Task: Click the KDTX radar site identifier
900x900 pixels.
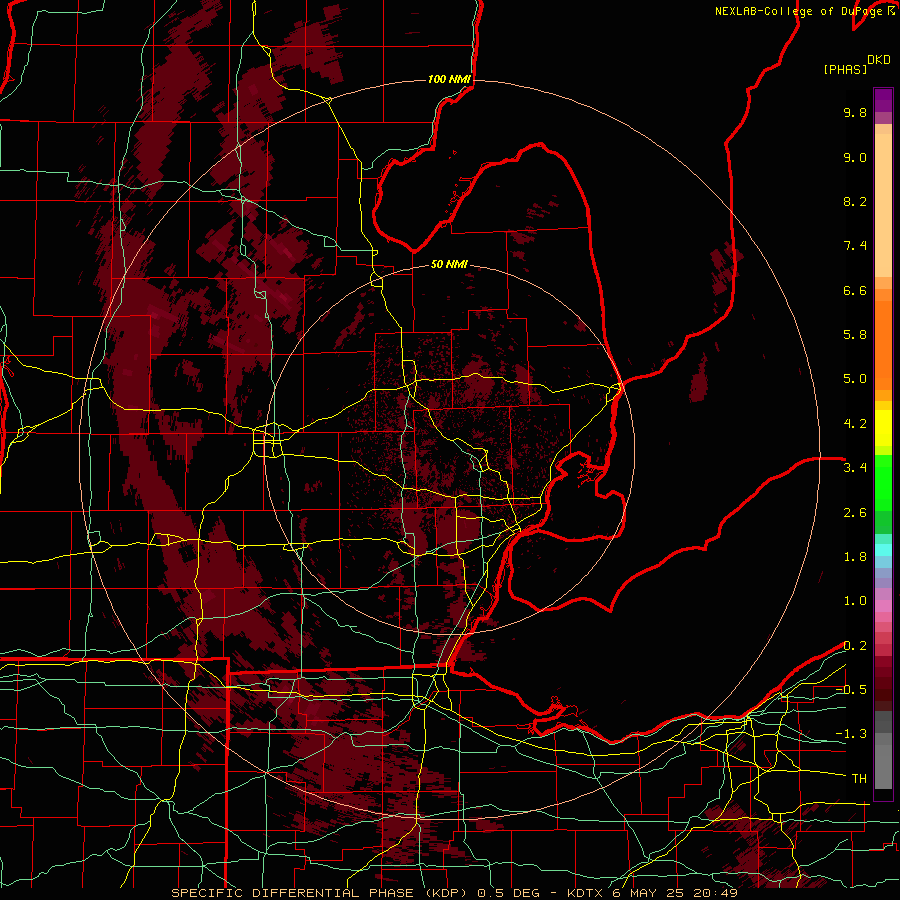Action: (x=587, y=893)
